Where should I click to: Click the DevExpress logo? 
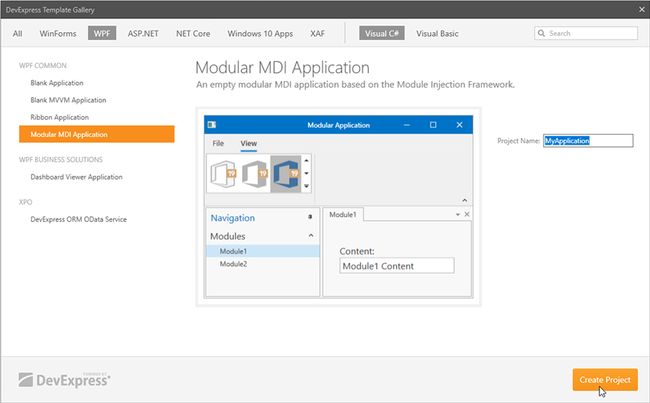[64, 380]
